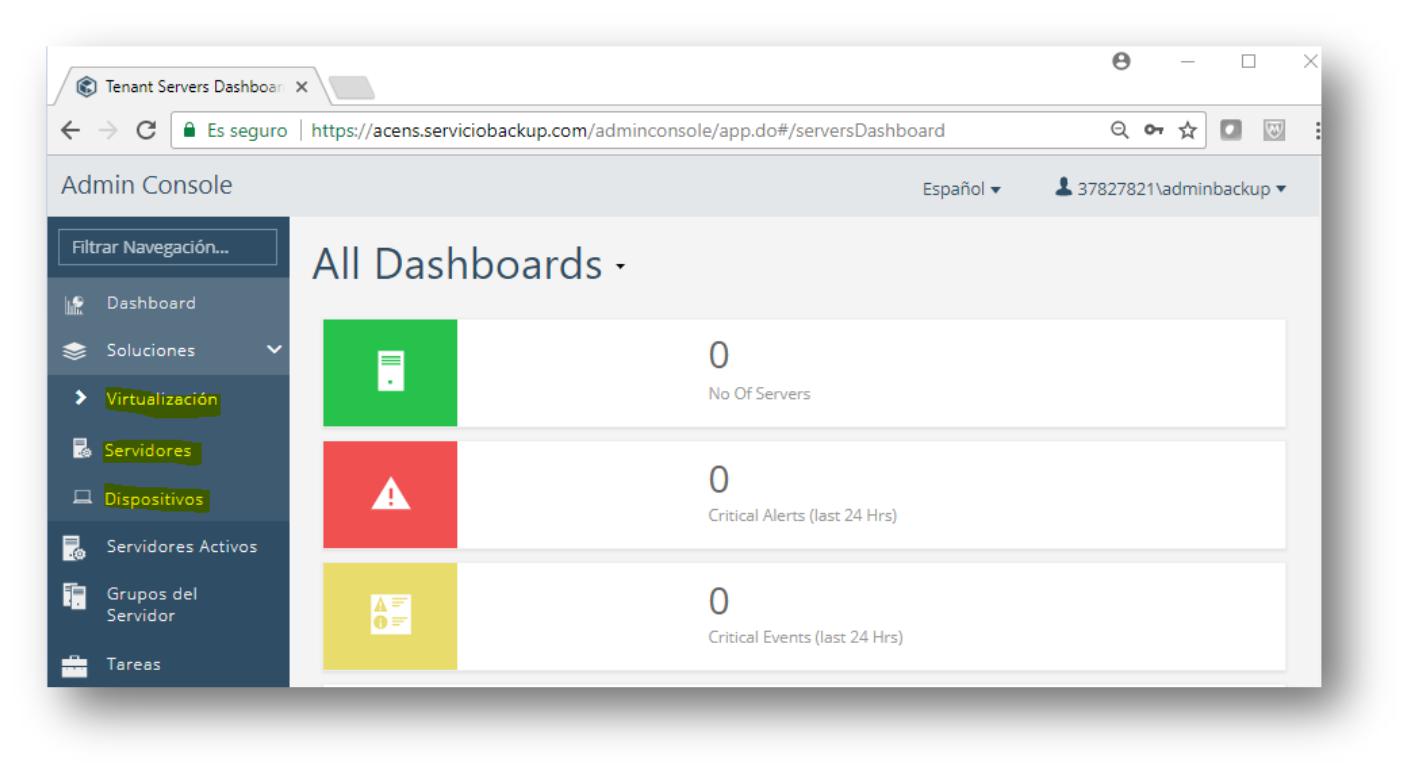The height and width of the screenshot is (776, 1410).
Task: Click the Admin Console title
Action: coord(147,185)
